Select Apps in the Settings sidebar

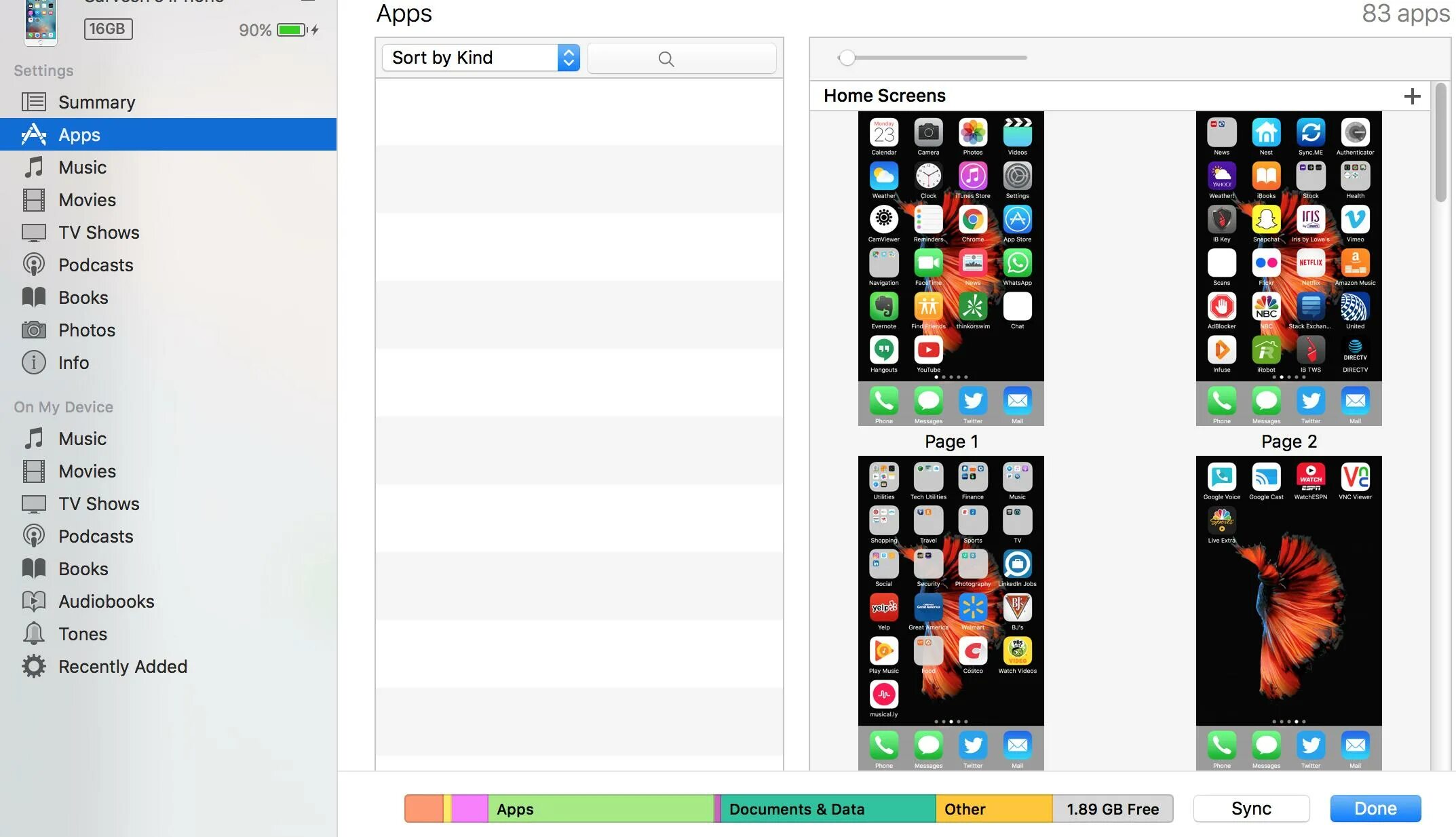click(168, 134)
